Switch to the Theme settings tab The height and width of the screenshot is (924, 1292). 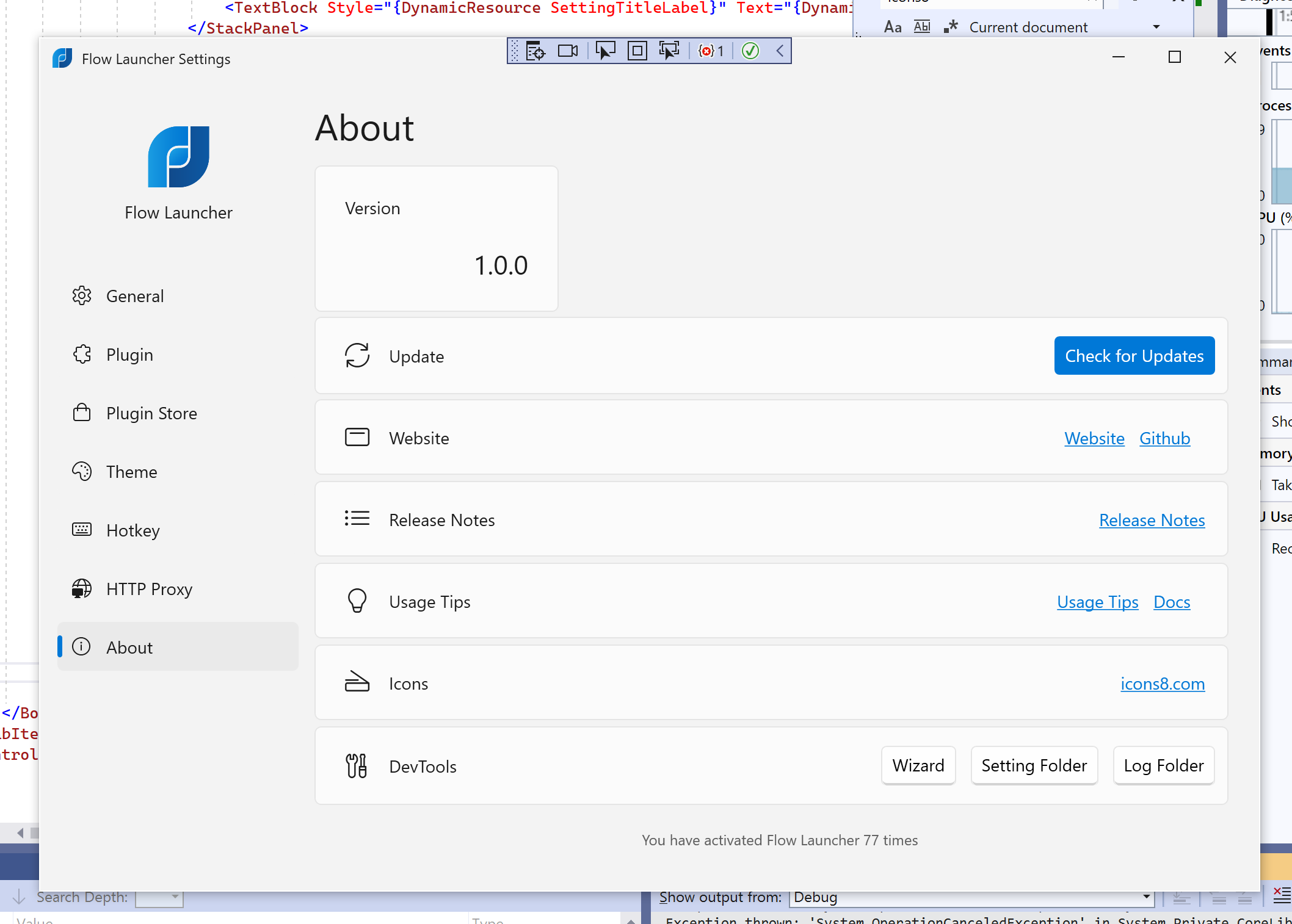tap(131, 472)
